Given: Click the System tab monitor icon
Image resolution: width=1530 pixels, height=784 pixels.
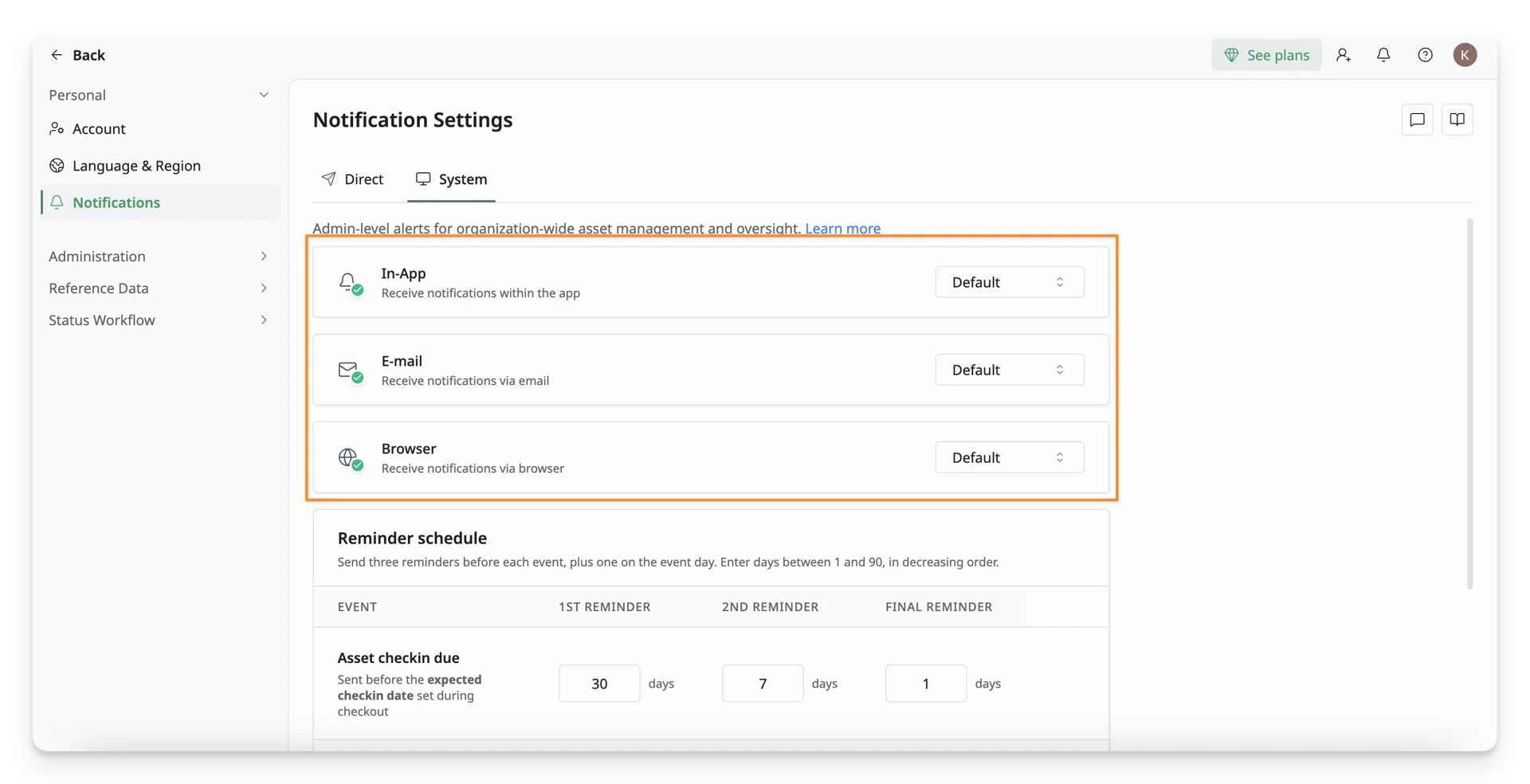Looking at the screenshot, I should coord(423,178).
